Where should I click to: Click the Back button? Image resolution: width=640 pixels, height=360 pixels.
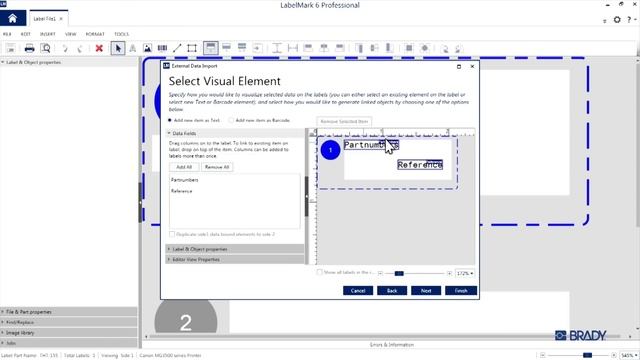(x=392, y=291)
